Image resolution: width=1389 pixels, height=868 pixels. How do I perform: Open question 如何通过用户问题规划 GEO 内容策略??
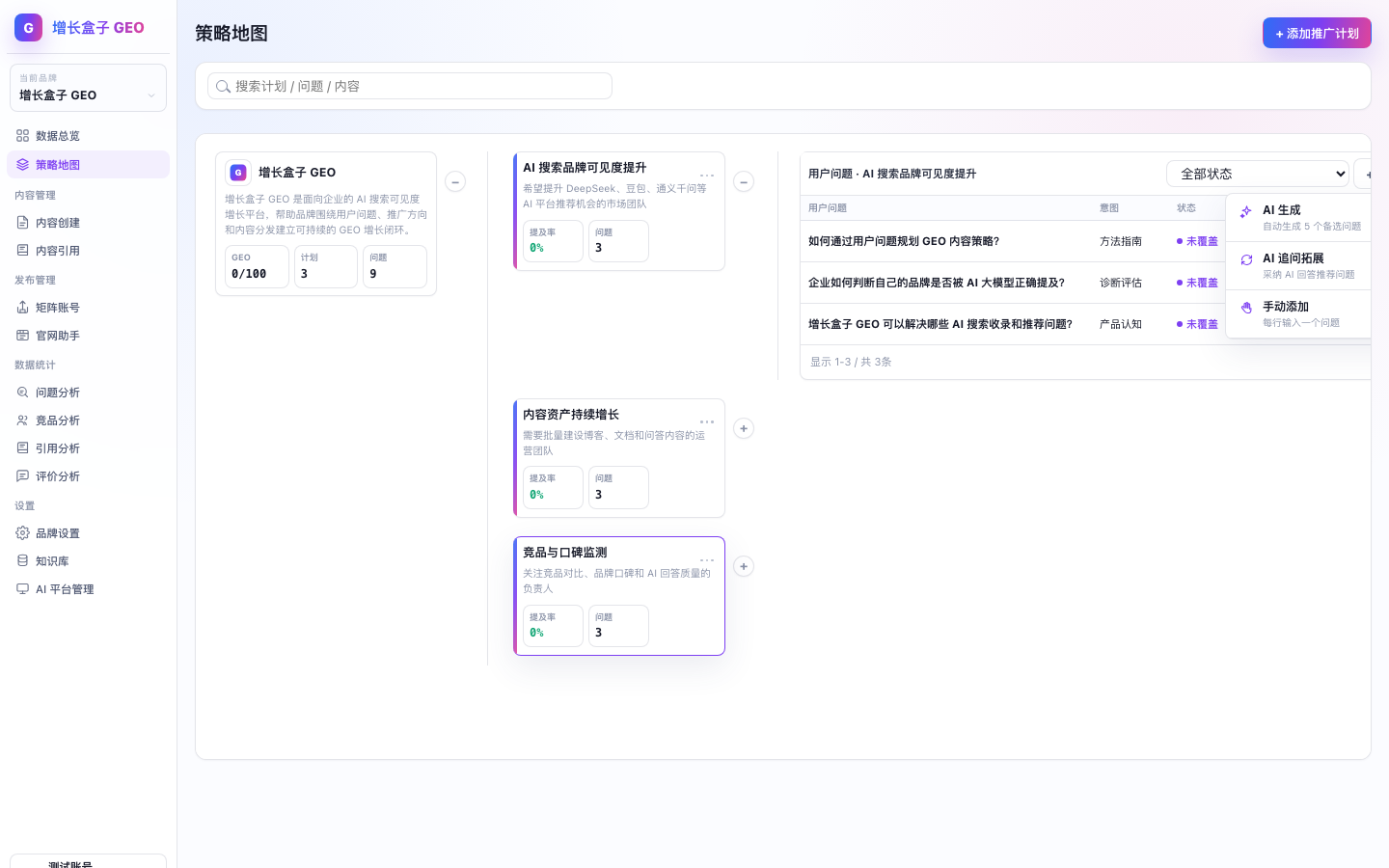904,241
